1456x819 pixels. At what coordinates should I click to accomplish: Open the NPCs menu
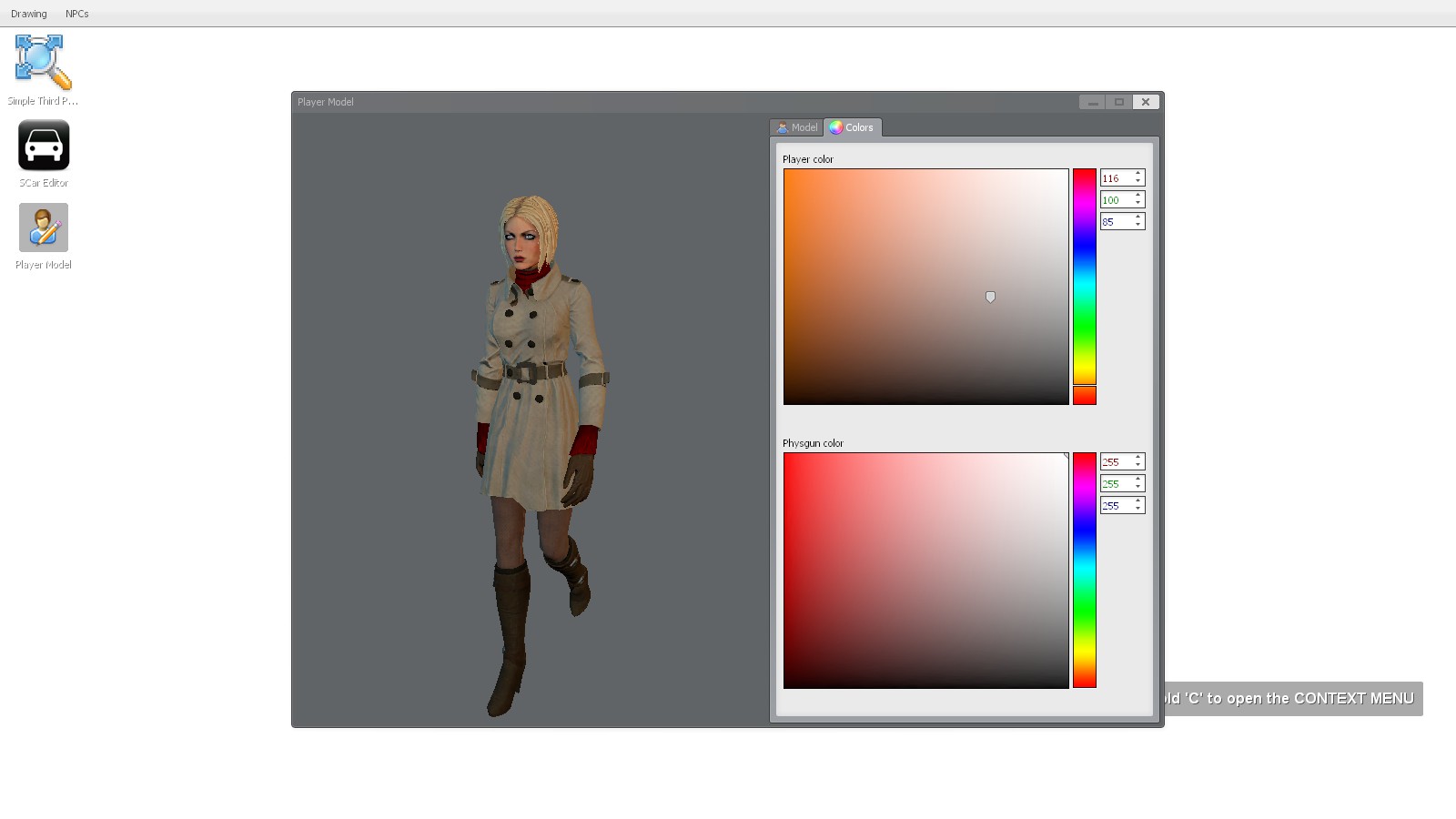pos(77,14)
